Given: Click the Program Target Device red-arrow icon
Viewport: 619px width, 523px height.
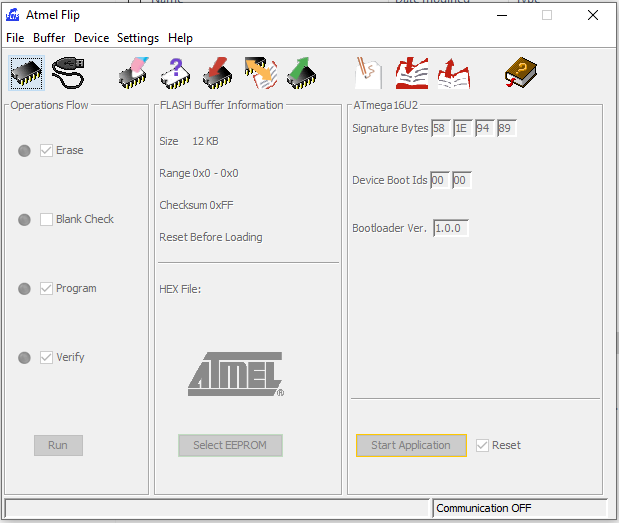Looking at the screenshot, I should coord(218,73).
